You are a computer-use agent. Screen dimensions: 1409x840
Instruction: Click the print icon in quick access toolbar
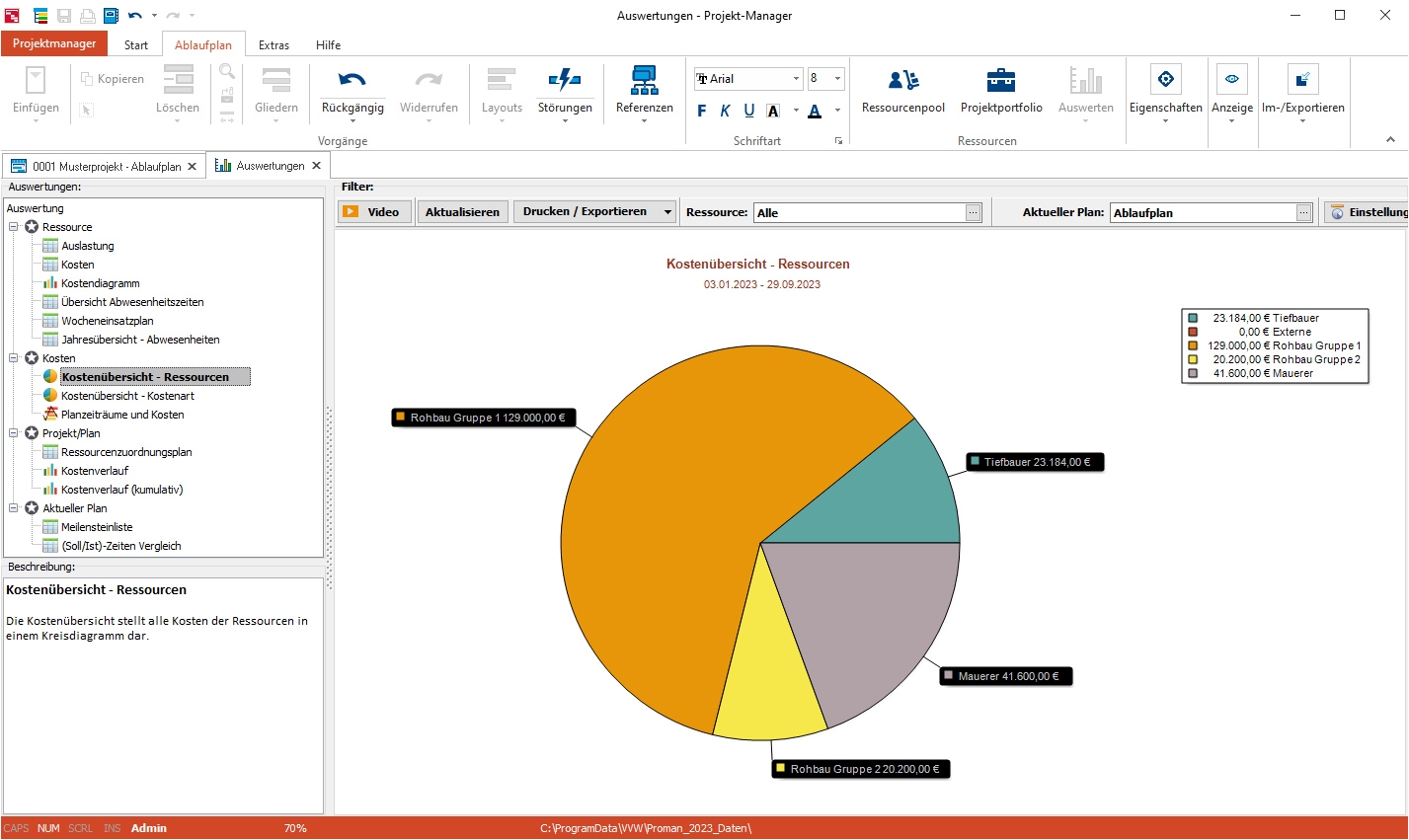pyautogui.click(x=88, y=16)
